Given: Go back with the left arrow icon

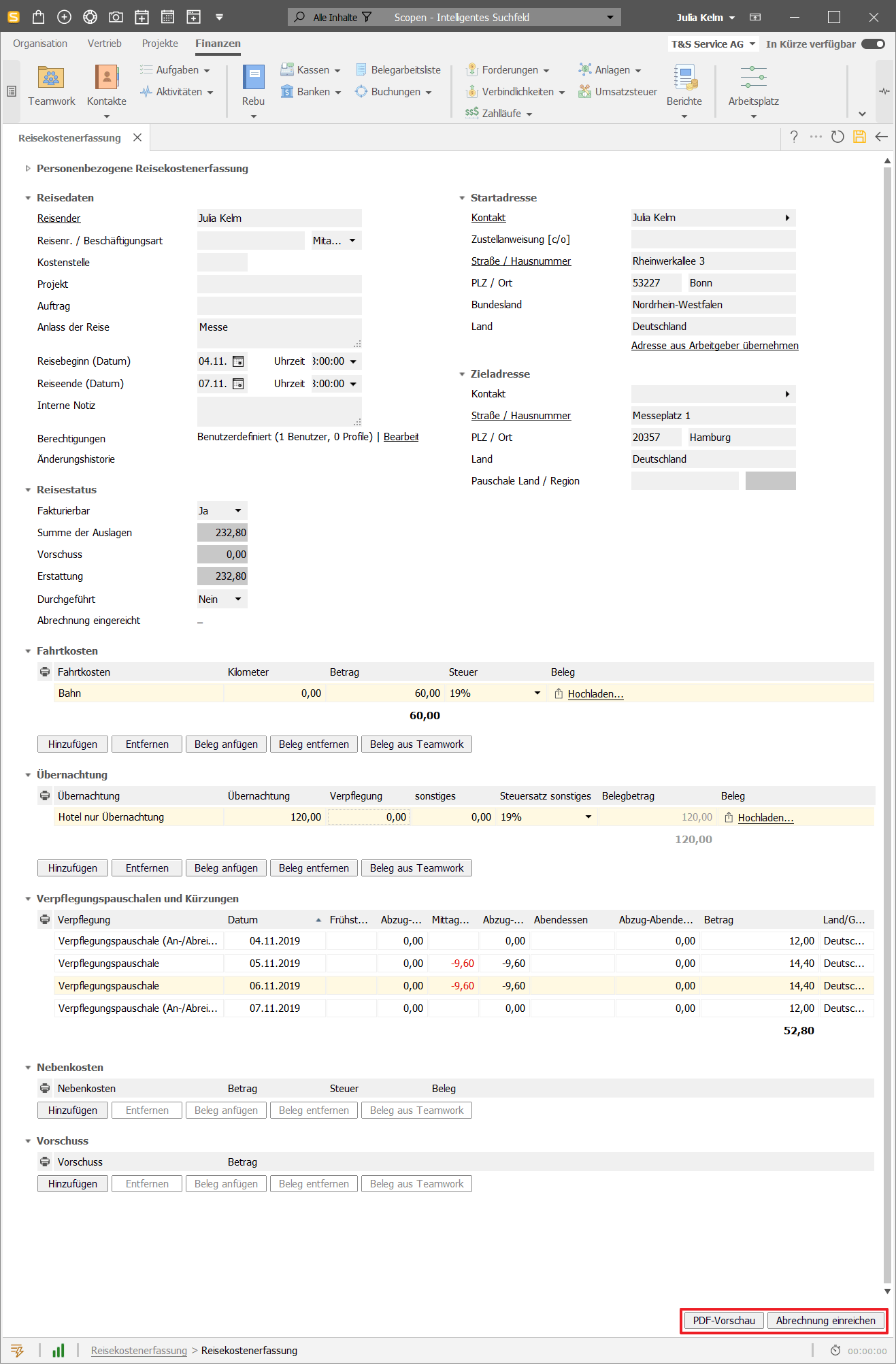Looking at the screenshot, I should (x=881, y=137).
